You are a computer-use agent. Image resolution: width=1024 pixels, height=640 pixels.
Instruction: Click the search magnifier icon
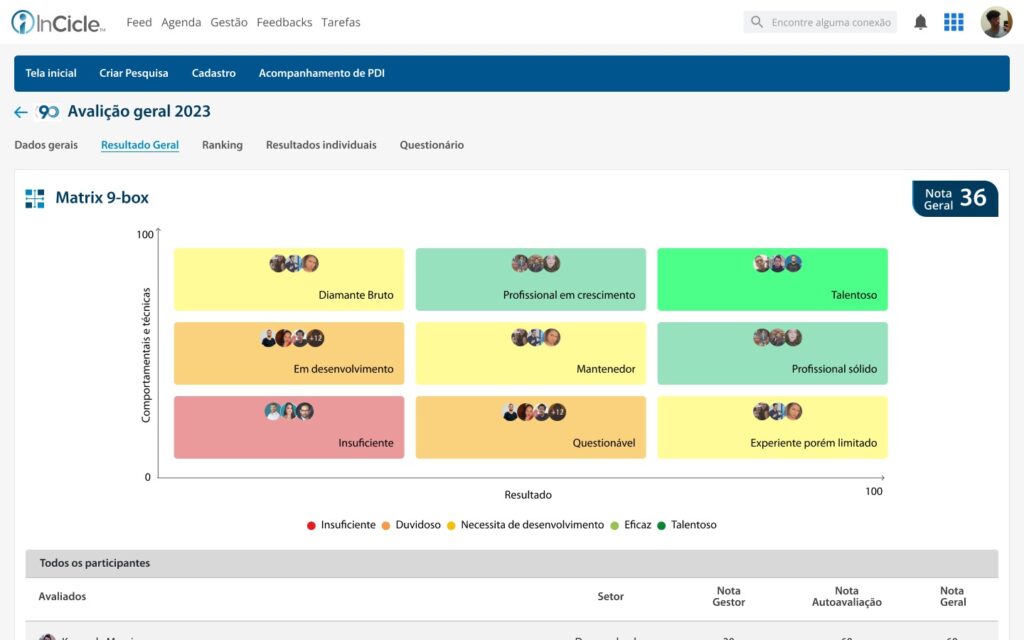click(756, 22)
